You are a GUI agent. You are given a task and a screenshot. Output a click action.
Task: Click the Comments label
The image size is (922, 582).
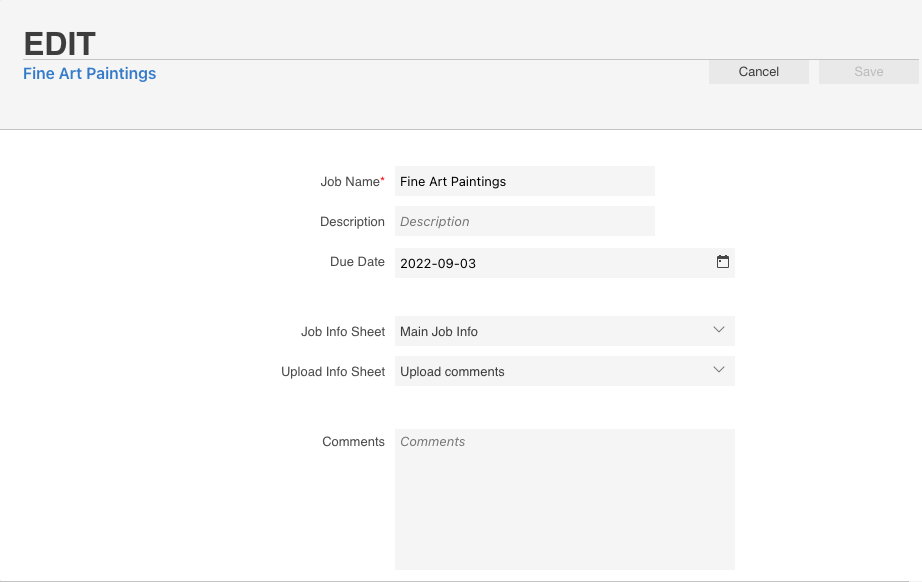[x=353, y=441]
